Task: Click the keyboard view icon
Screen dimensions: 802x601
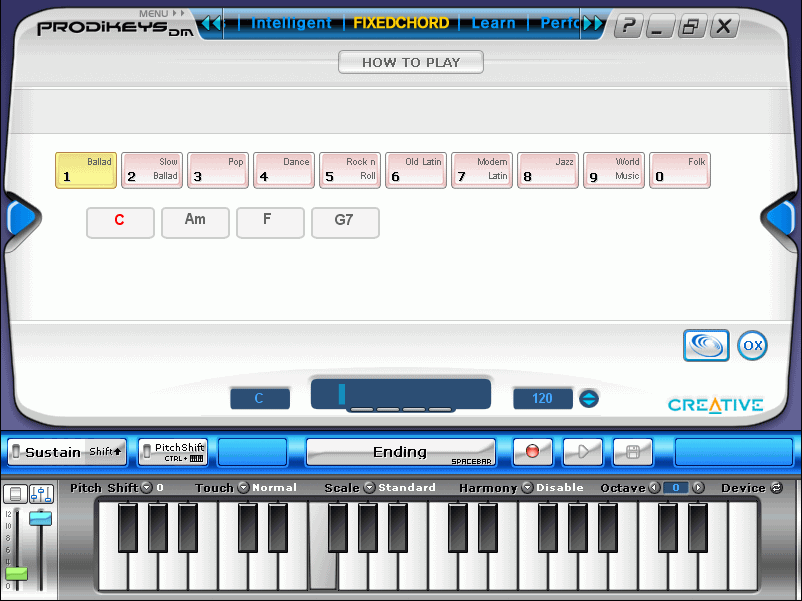Action: pyautogui.click(x=15, y=494)
